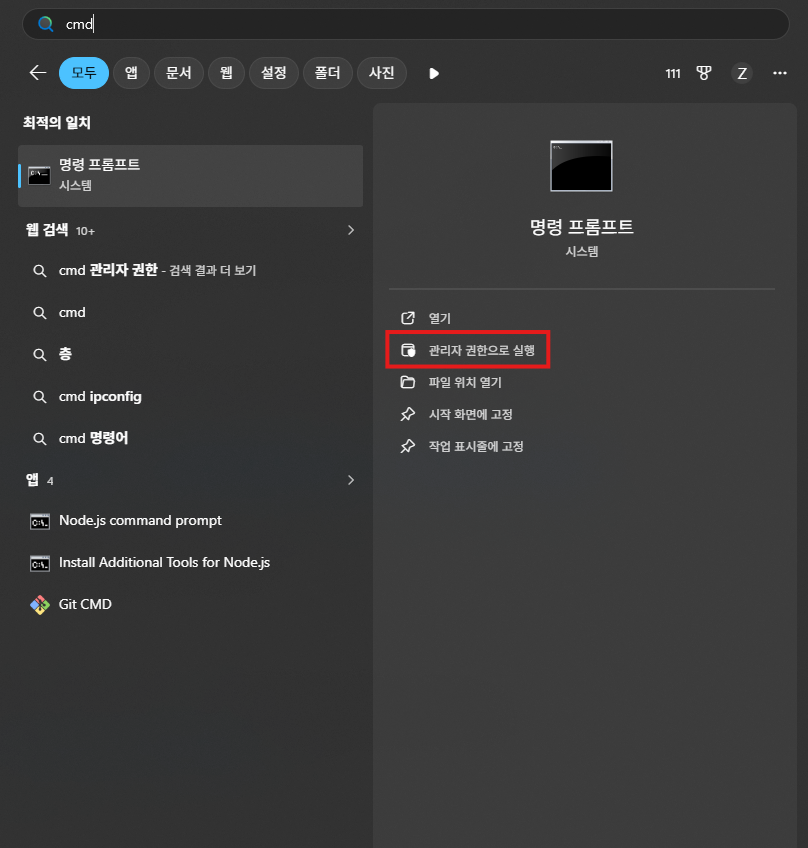Click the back arrow above the filters
808x848 pixels.
tap(37, 73)
